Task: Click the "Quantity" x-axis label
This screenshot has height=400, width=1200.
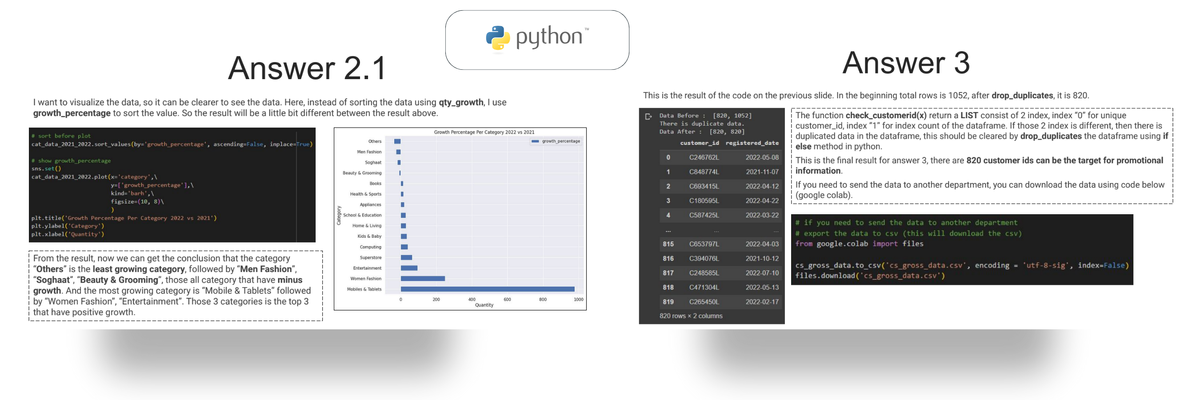Action: 485,305
